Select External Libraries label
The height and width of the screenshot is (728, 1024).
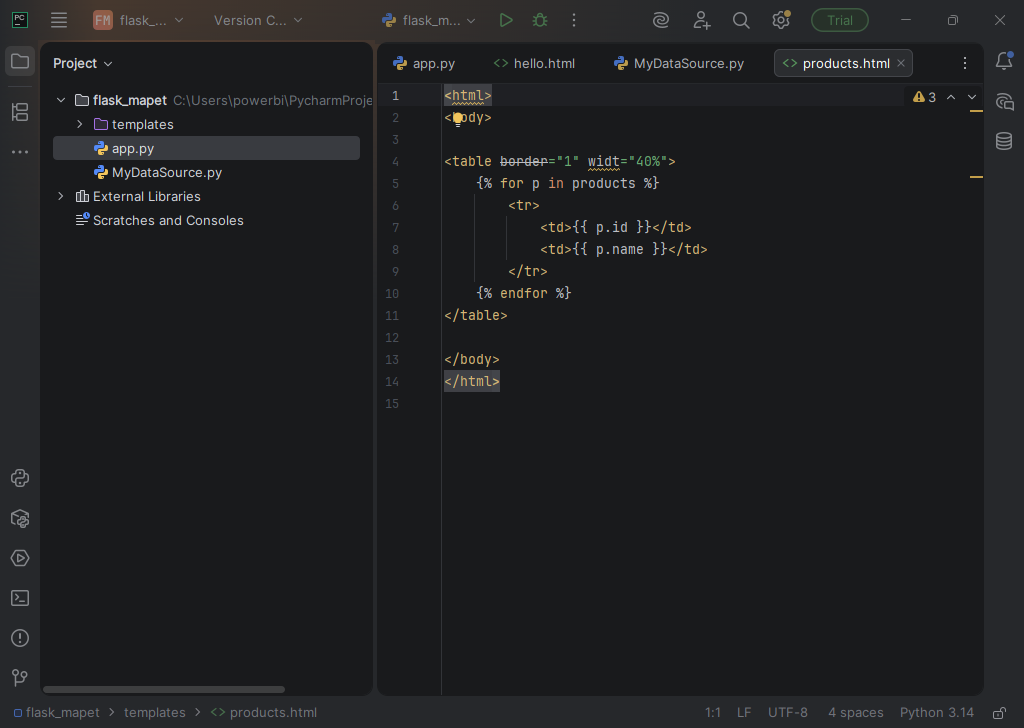click(146, 197)
